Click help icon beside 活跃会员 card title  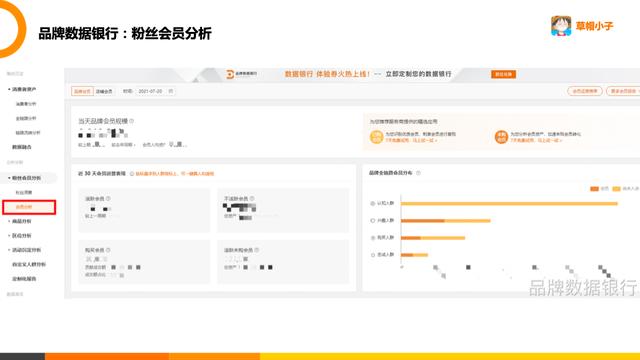tap(108, 198)
